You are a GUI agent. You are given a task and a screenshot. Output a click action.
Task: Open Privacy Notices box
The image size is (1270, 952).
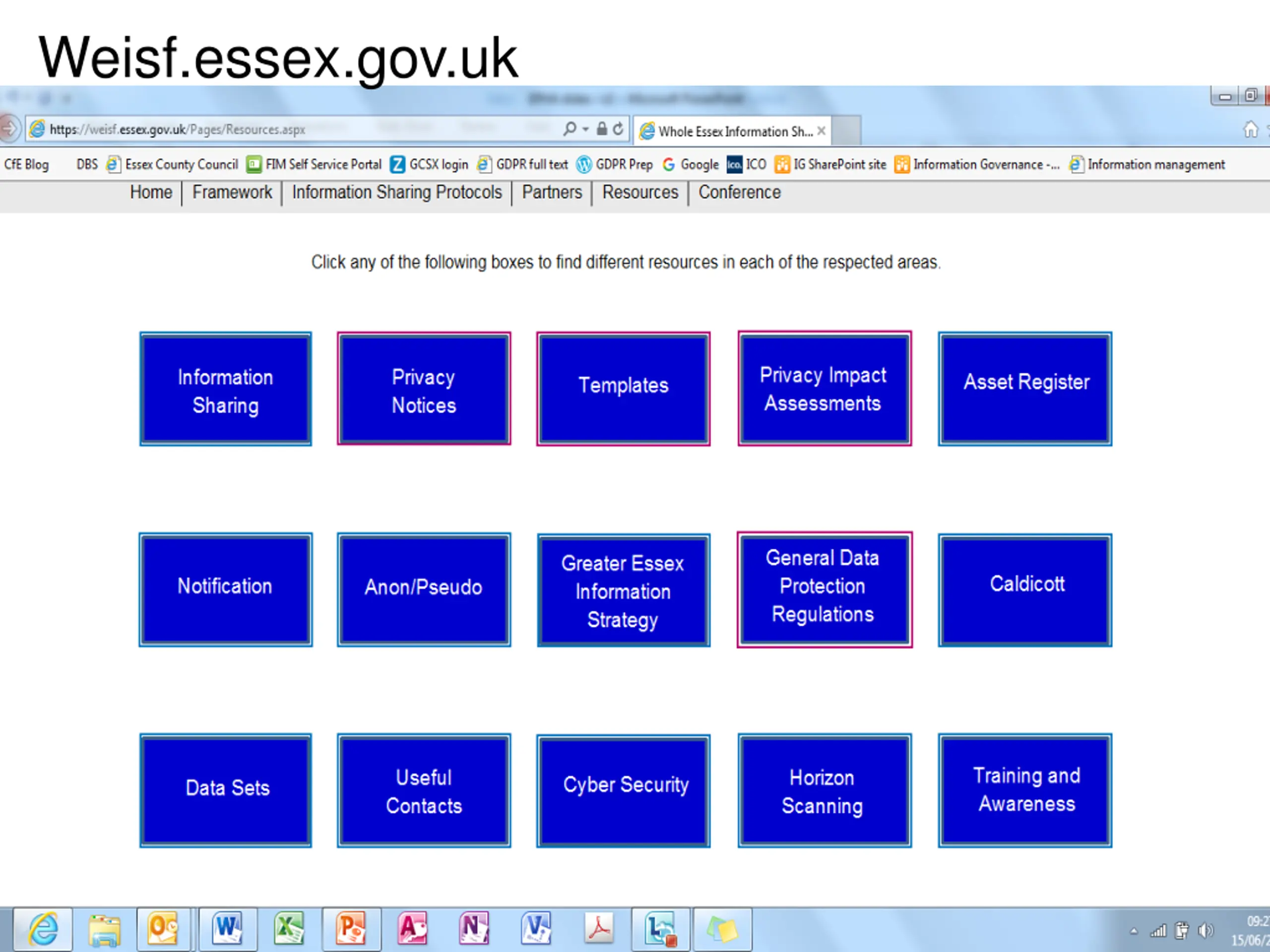(x=424, y=389)
